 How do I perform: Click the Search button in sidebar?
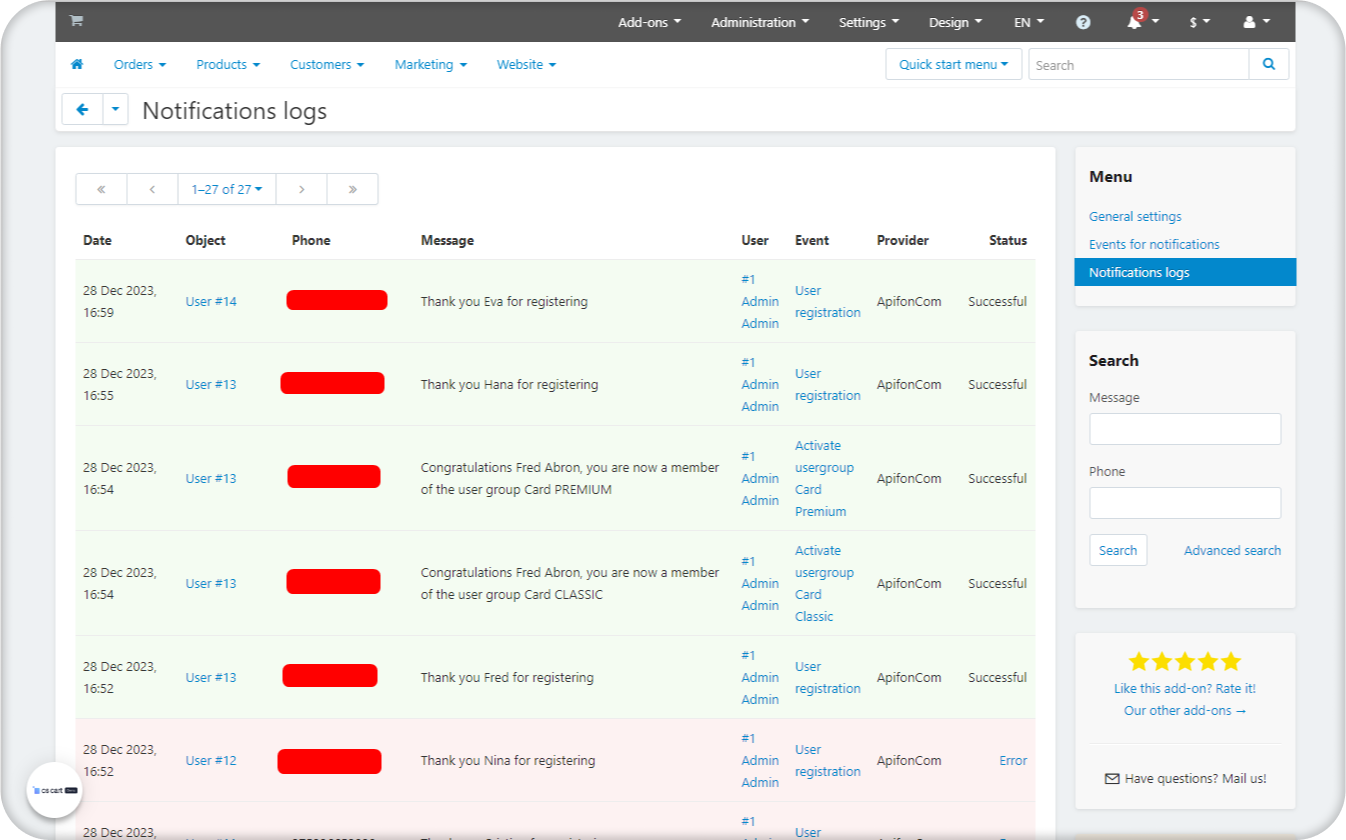[x=1118, y=550]
